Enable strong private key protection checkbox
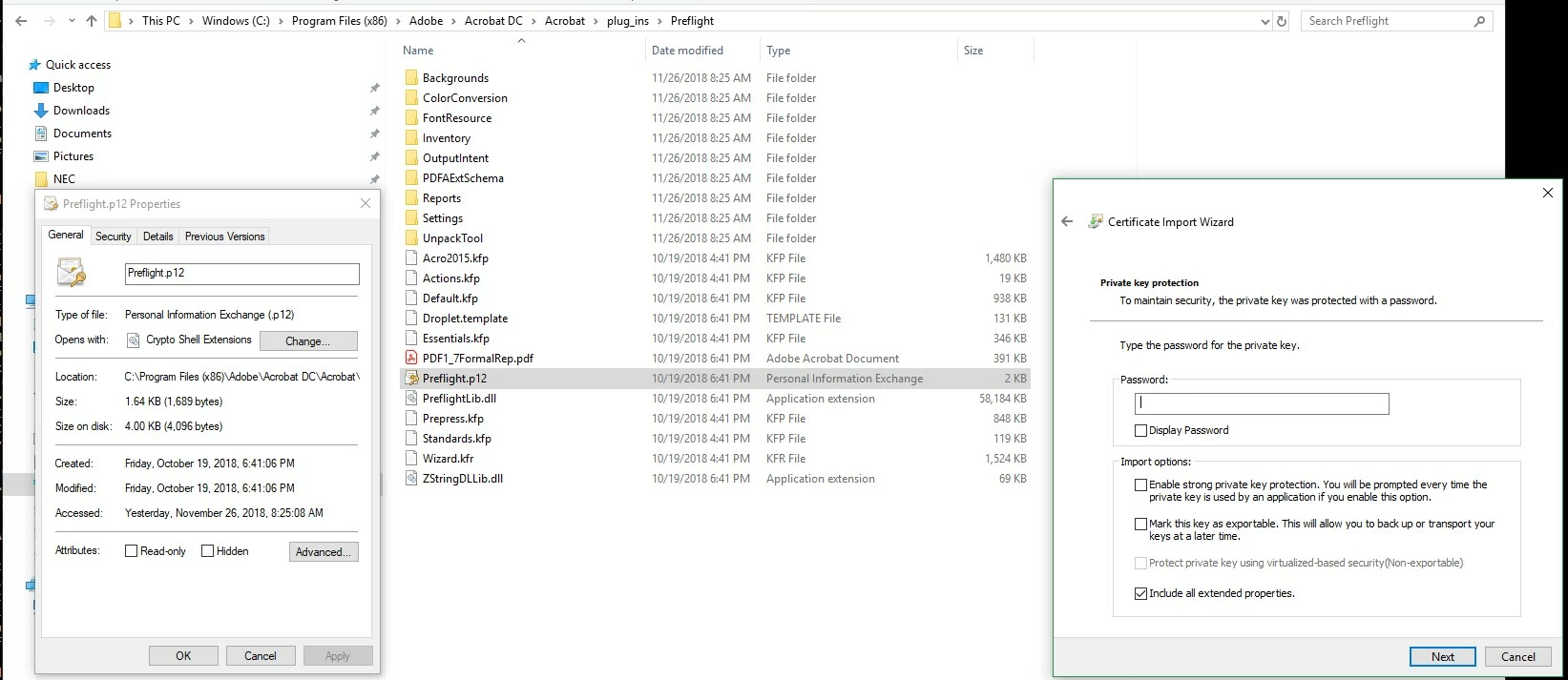This screenshot has height=680, width=1568. [1140, 484]
